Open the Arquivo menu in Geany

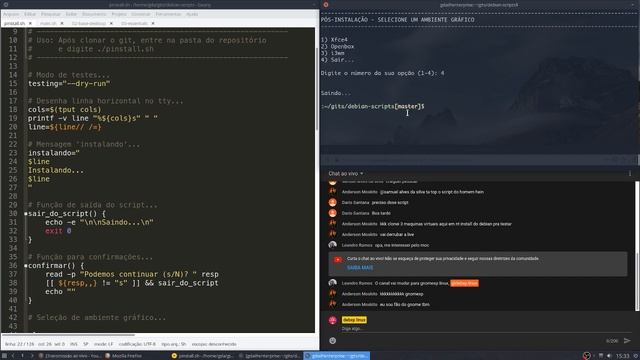(11, 14)
